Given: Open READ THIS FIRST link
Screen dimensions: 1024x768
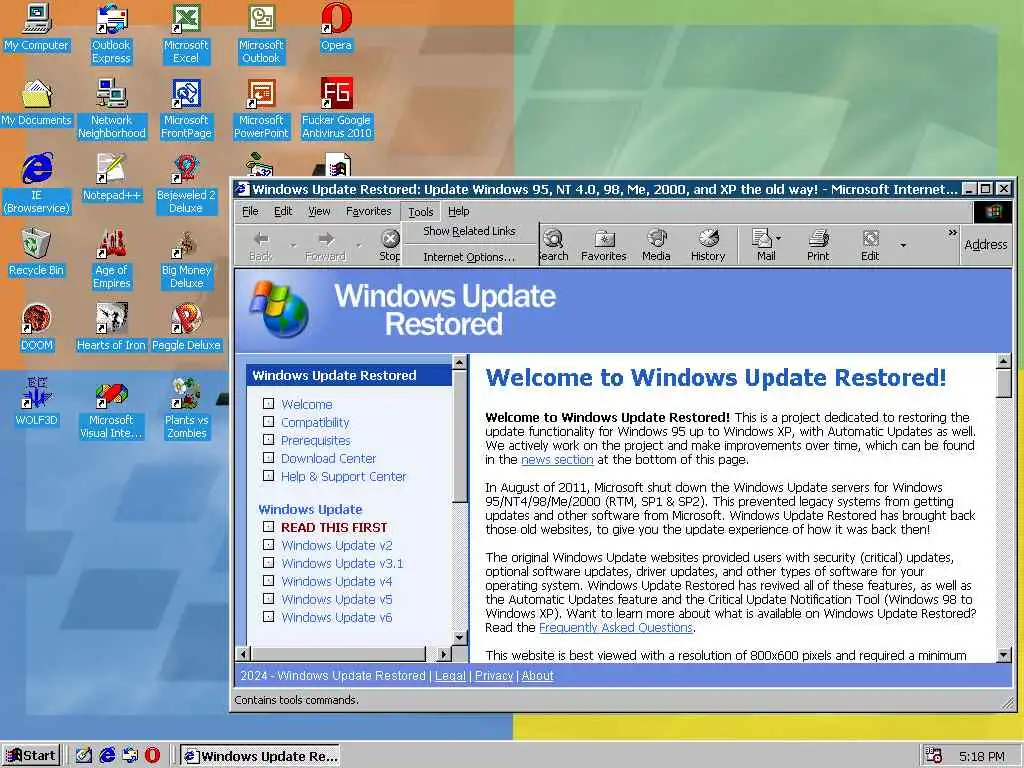Looking at the screenshot, I should 334,527.
